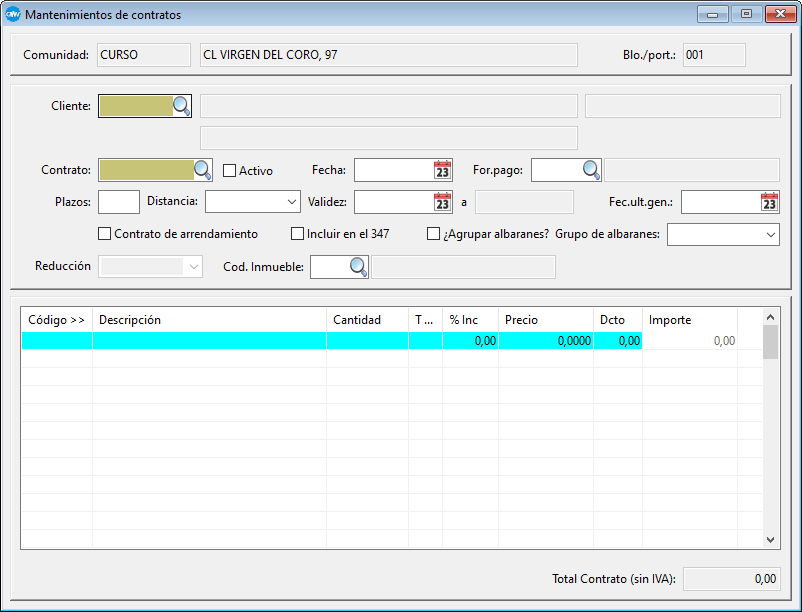
Task: Select the Precio cell in first row
Action: click(546, 341)
